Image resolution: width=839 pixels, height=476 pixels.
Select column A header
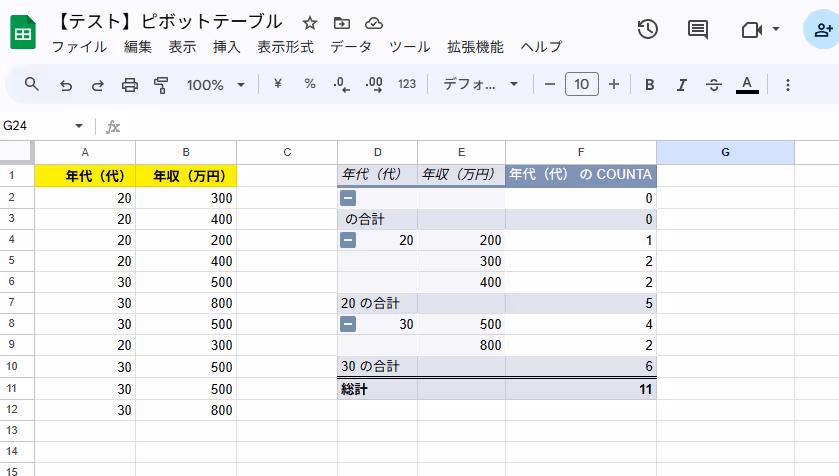[x=85, y=152]
